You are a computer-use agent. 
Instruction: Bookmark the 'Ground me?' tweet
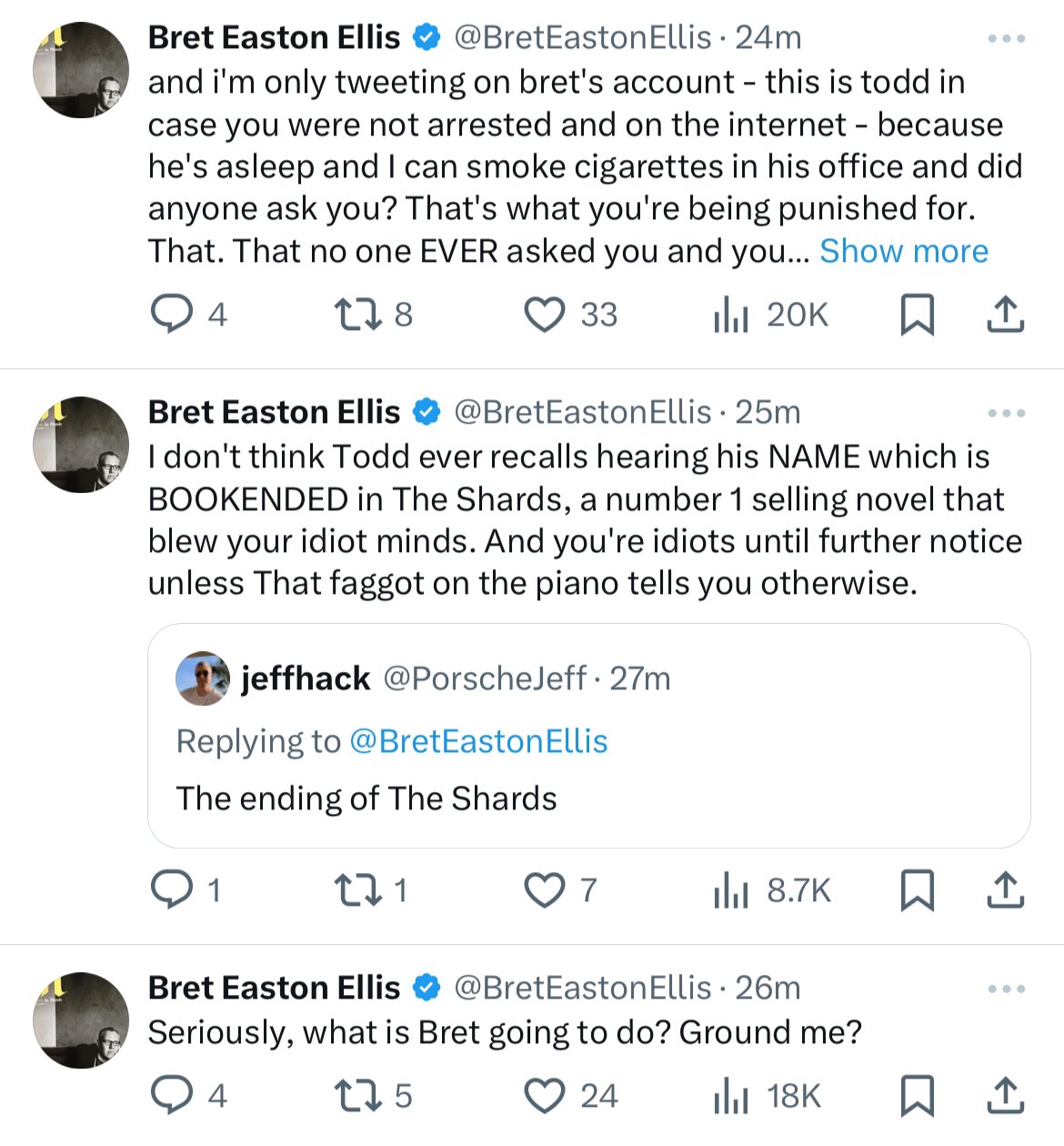917,1096
